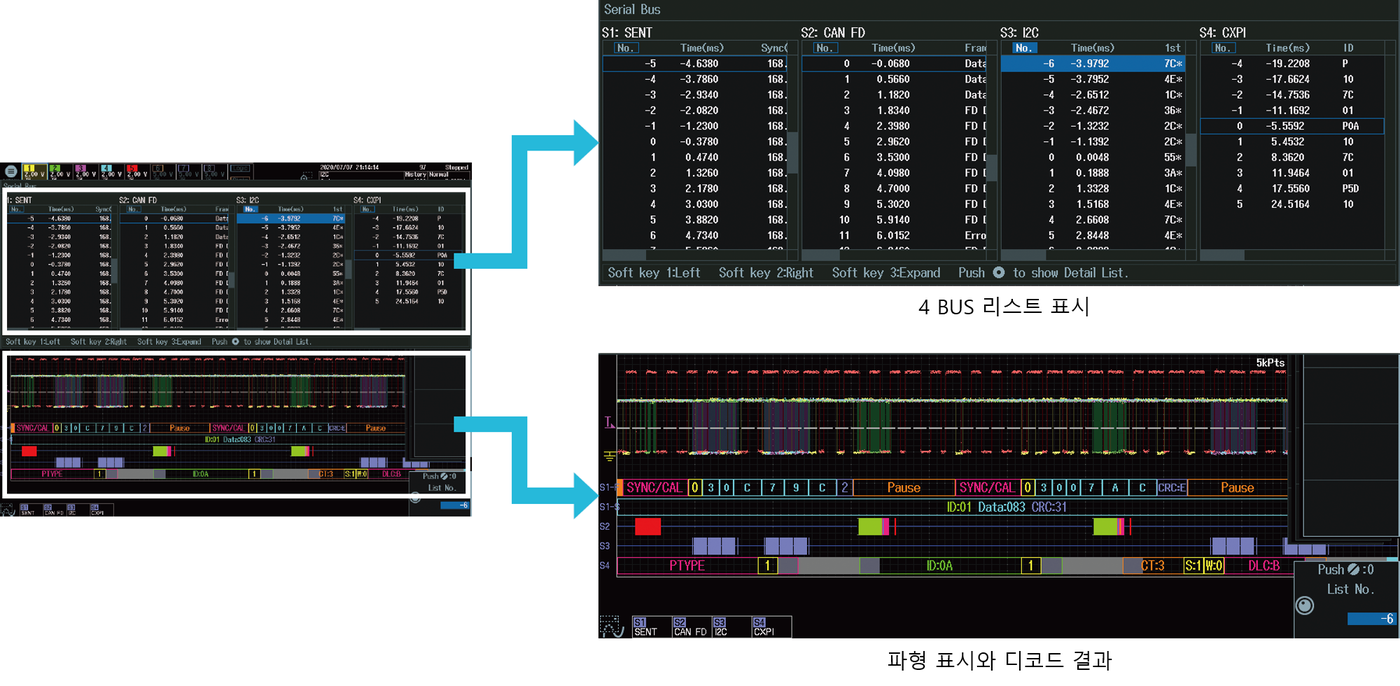Select row -5 in the enlarged S1: SENT list
Image resolution: width=1400 pixels, height=686 pixels.
tap(694, 63)
